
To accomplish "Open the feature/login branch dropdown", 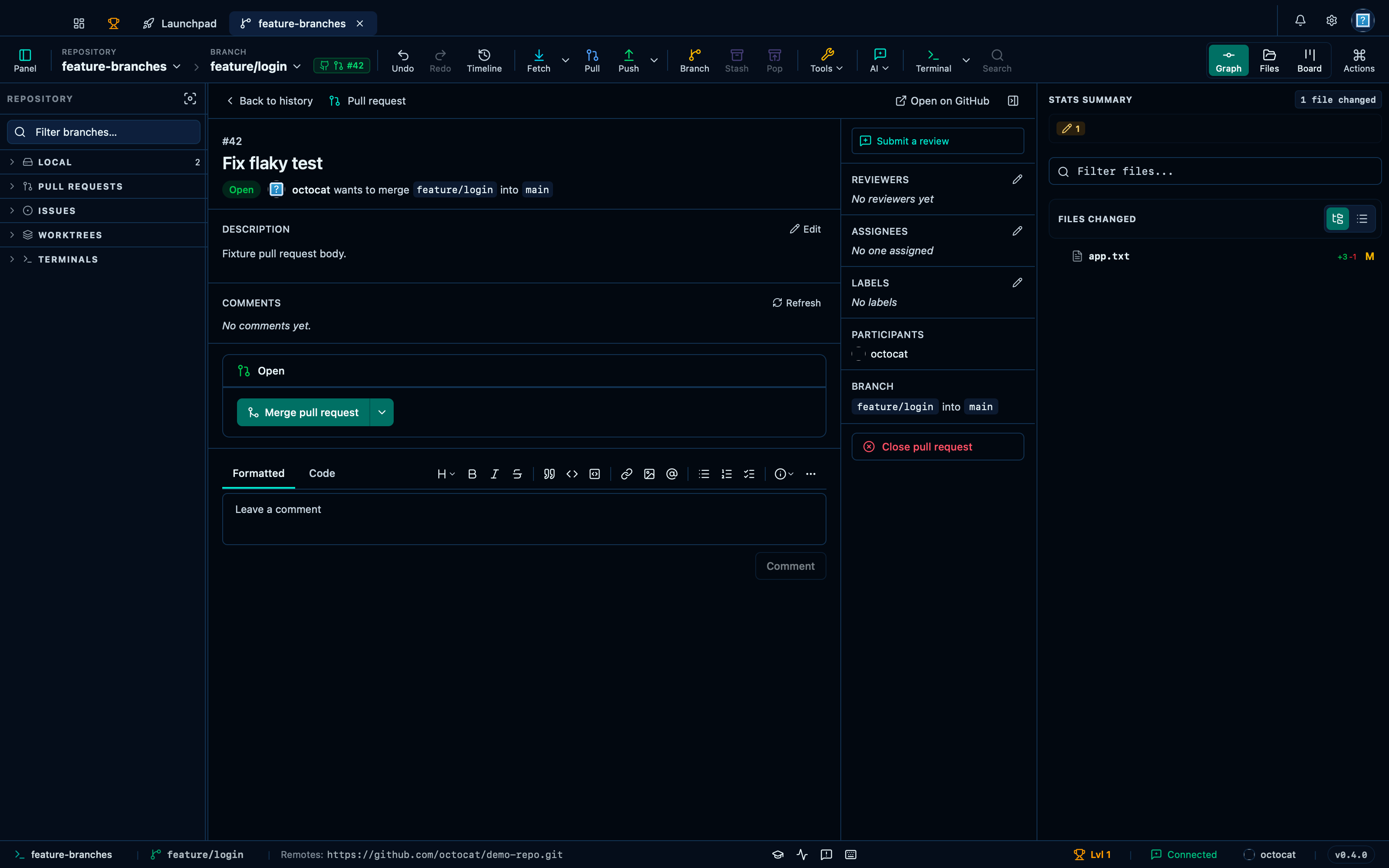I will point(255,66).
